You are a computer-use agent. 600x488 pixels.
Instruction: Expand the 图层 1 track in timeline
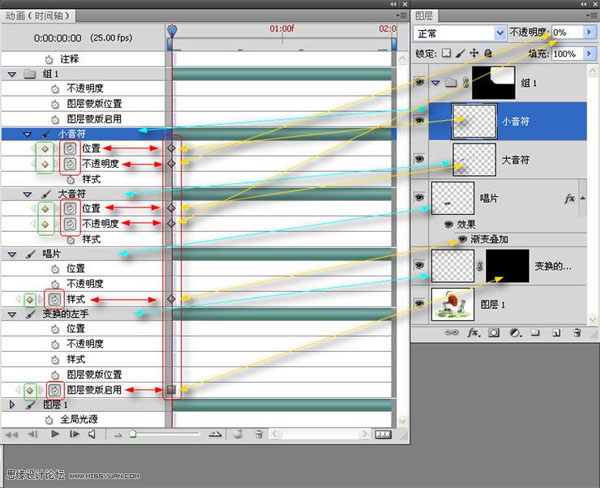click(x=12, y=404)
